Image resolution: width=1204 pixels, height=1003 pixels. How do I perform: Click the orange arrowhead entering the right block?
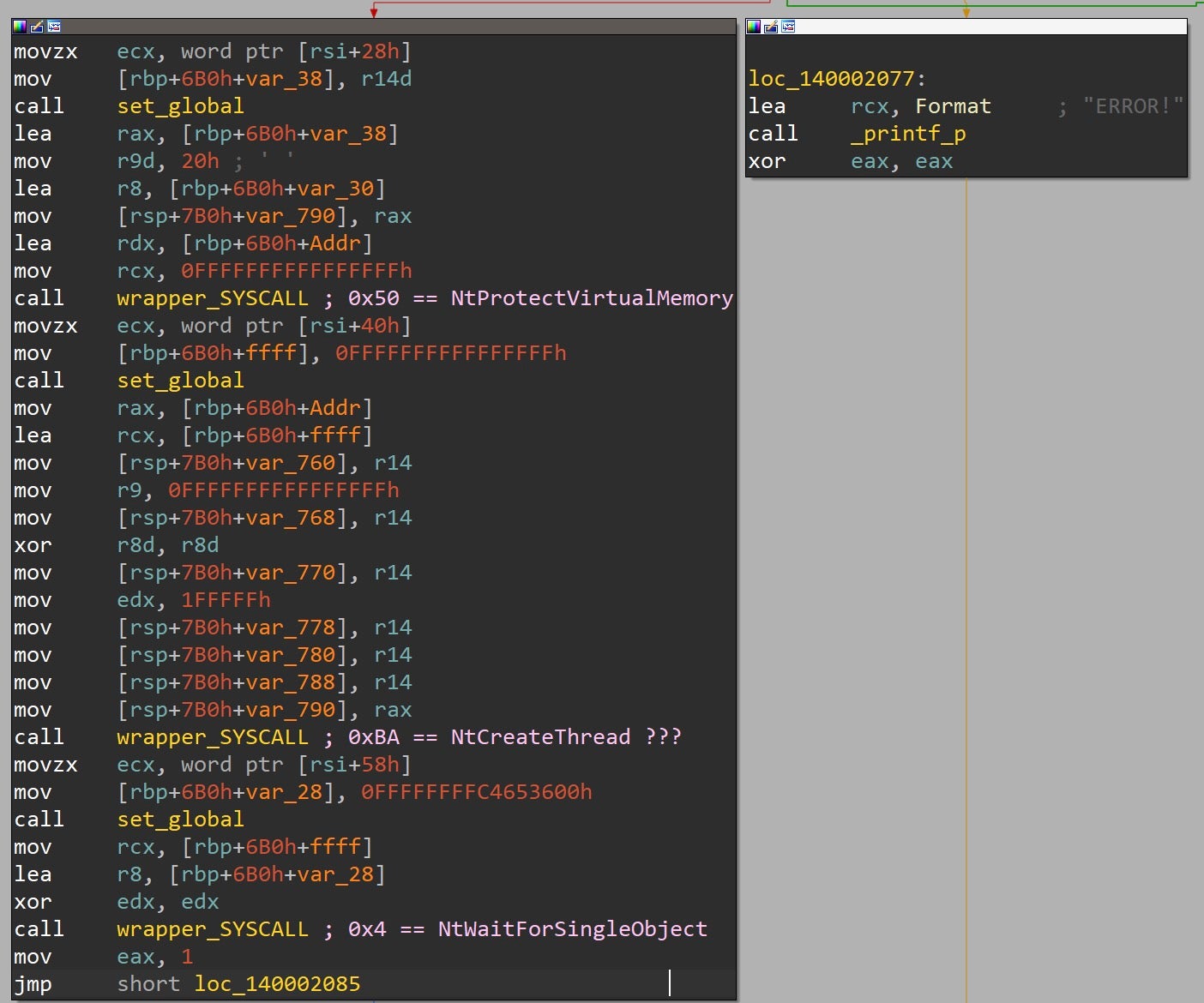966,12
